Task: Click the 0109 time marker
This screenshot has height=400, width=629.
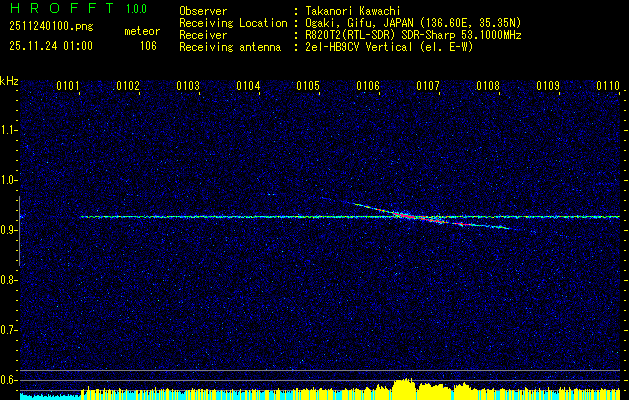Action: click(x=548, y=86)
